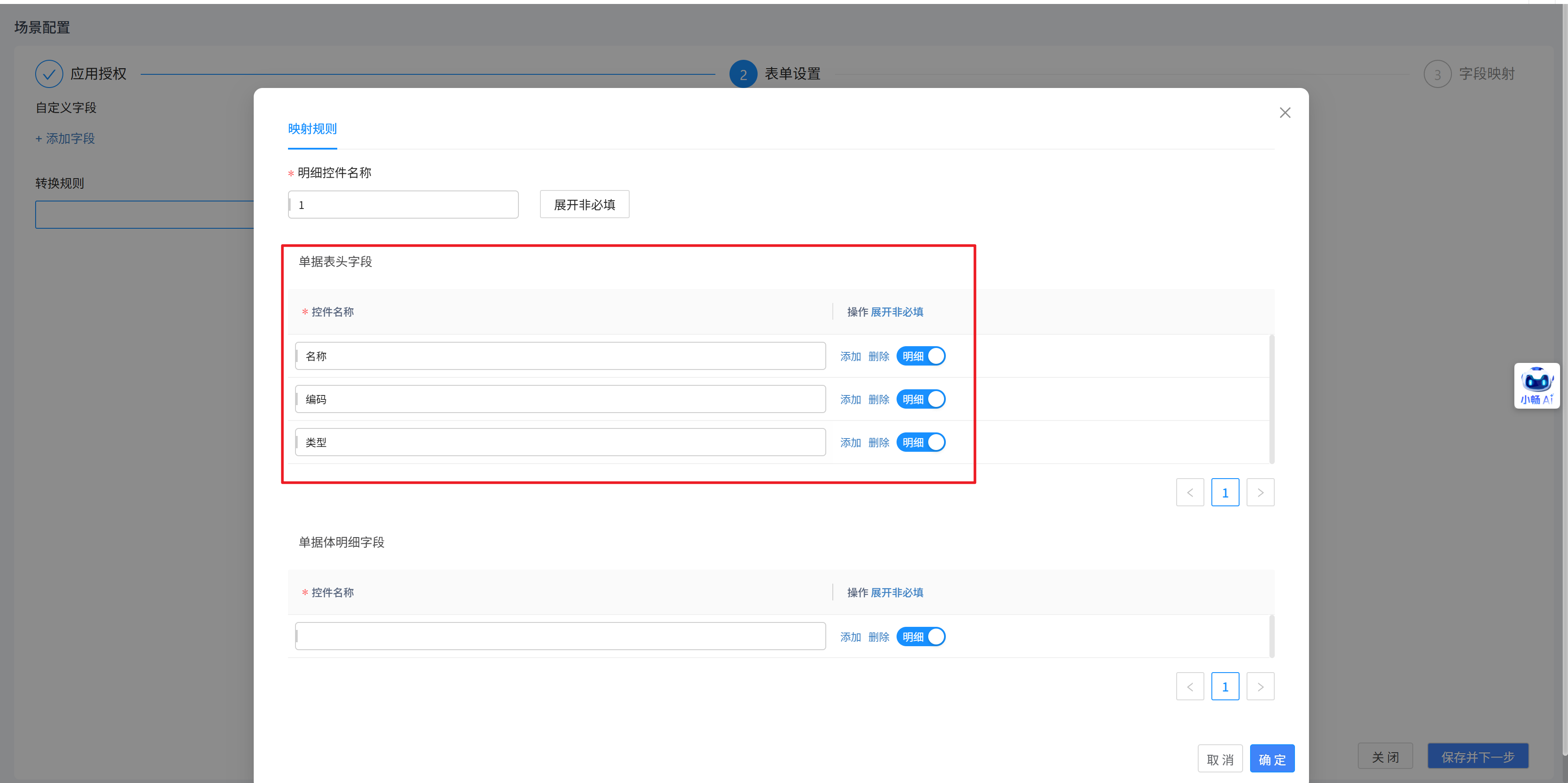The width and height of the screenshot is (1568, 783).
Task: Toggle 明细 switch in 单据体明细字段 row
Action: click(920, 637)
